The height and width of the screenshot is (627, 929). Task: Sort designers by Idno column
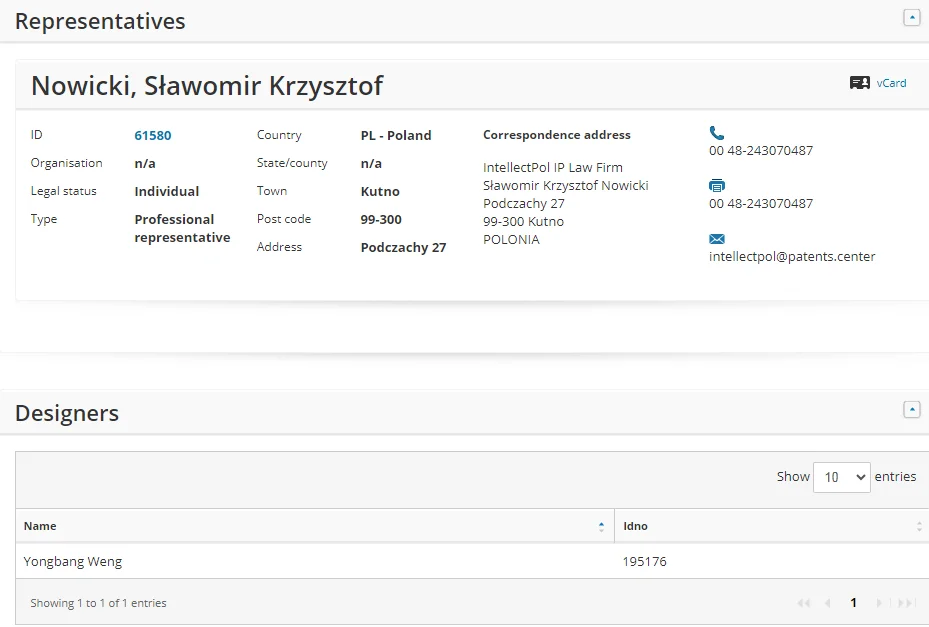coord(771,526)
